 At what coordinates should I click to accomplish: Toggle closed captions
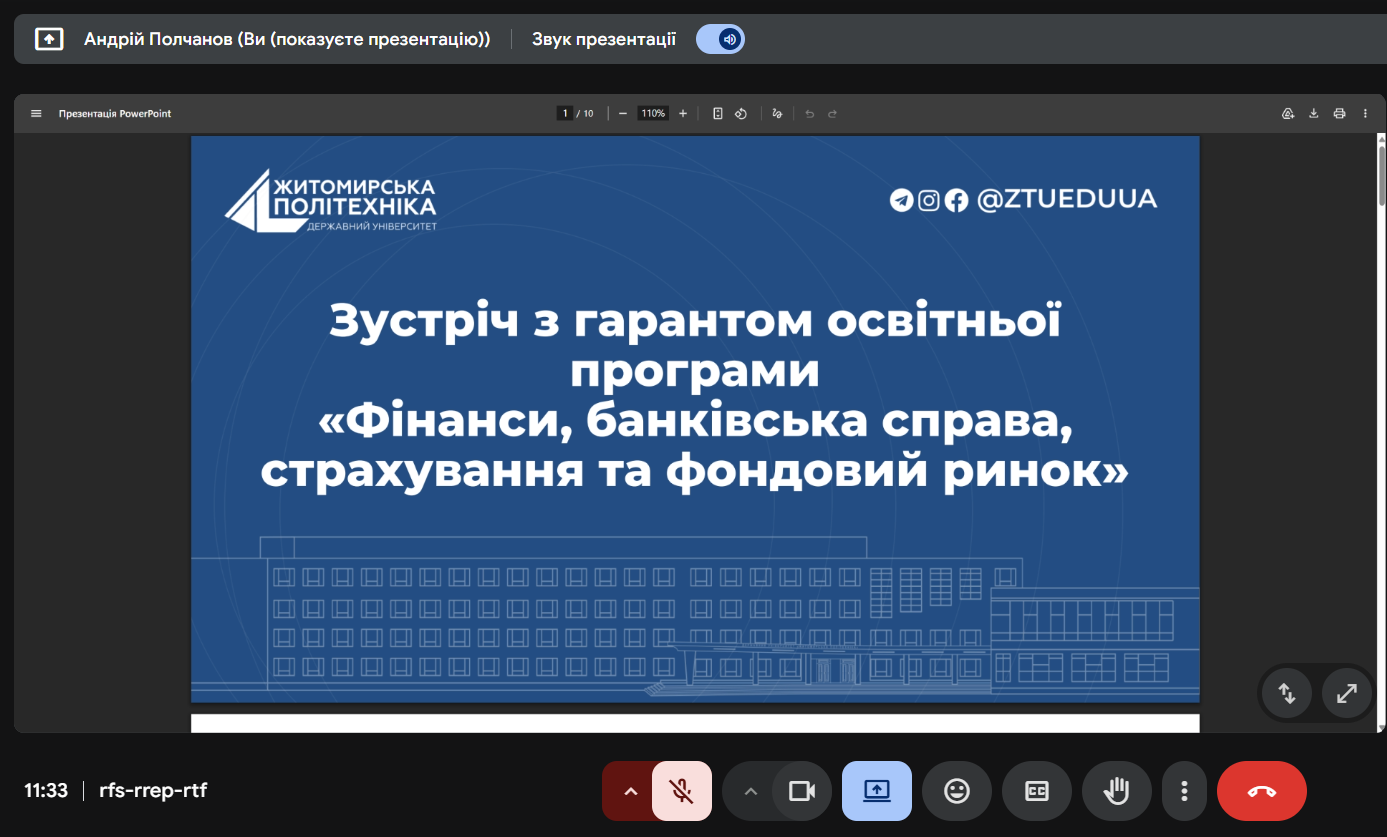click(x=1036, y=791)
